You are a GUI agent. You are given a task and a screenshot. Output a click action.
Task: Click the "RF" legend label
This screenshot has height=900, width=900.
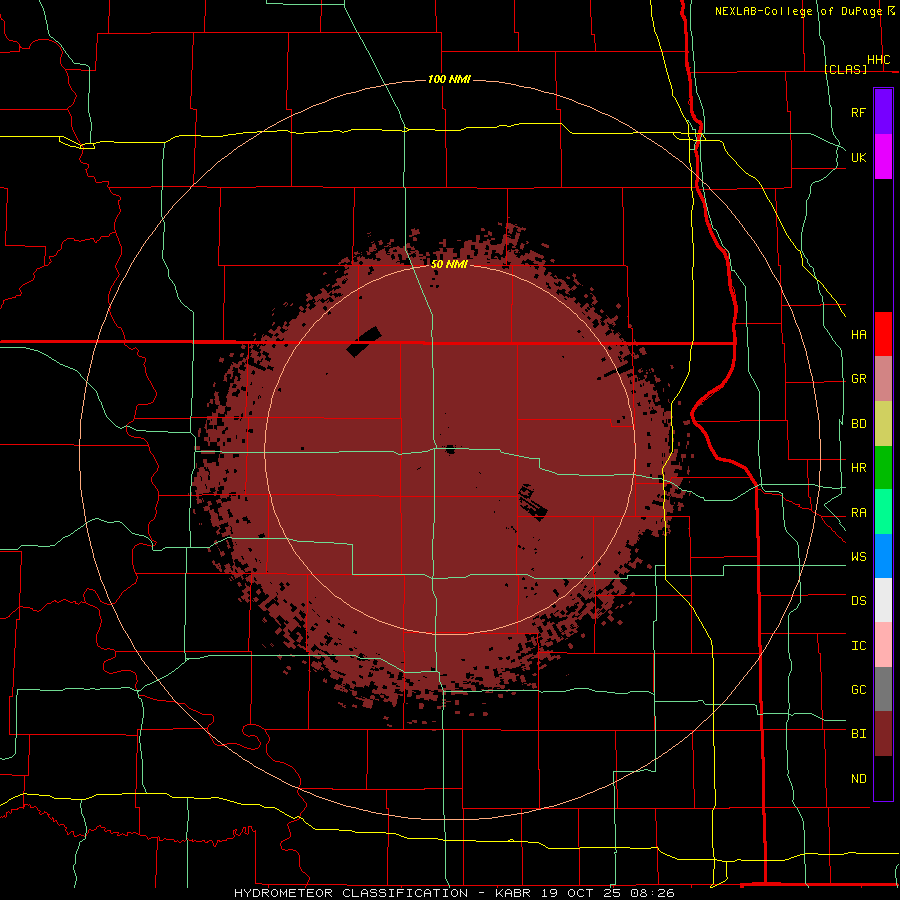[x=858, y=112]
